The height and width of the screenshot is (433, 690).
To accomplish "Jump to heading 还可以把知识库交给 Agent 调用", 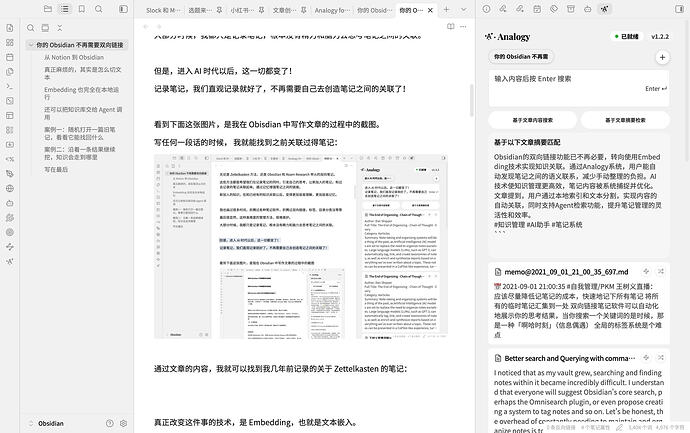I will [x=83, y=113].
